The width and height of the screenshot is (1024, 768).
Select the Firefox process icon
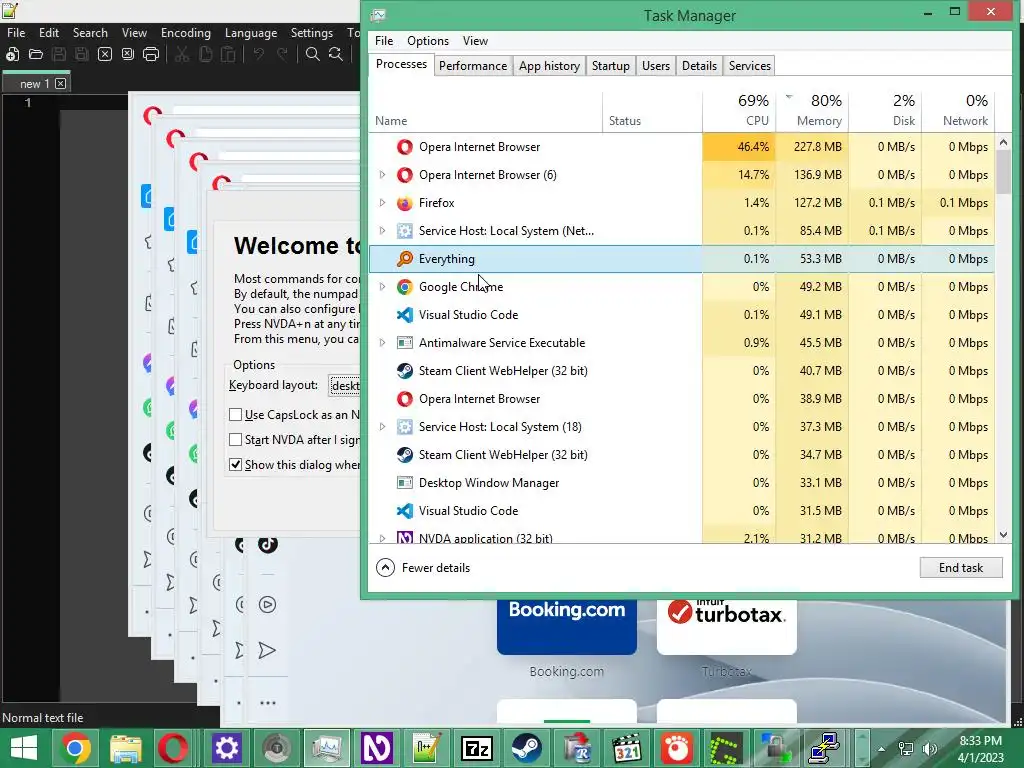[x=405, y=203]
